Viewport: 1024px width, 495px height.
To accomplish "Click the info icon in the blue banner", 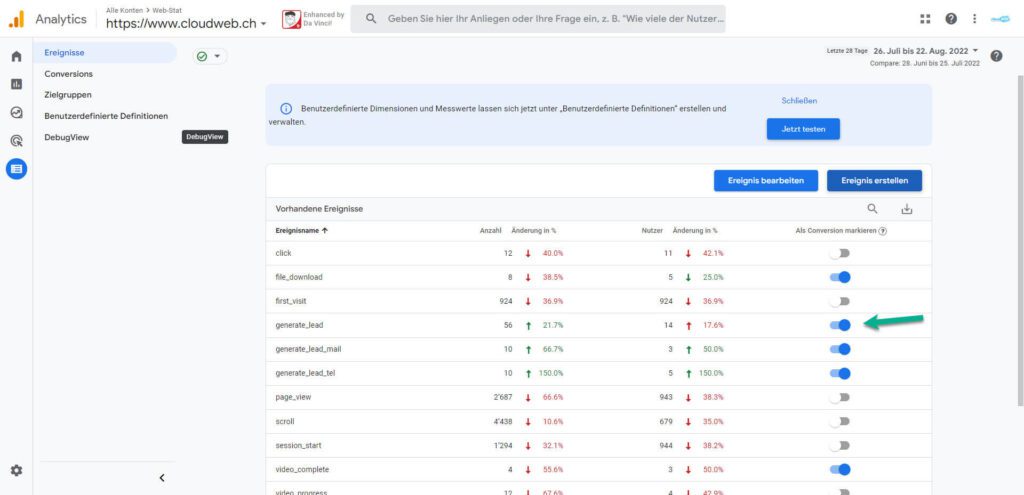I will [285, 108].
